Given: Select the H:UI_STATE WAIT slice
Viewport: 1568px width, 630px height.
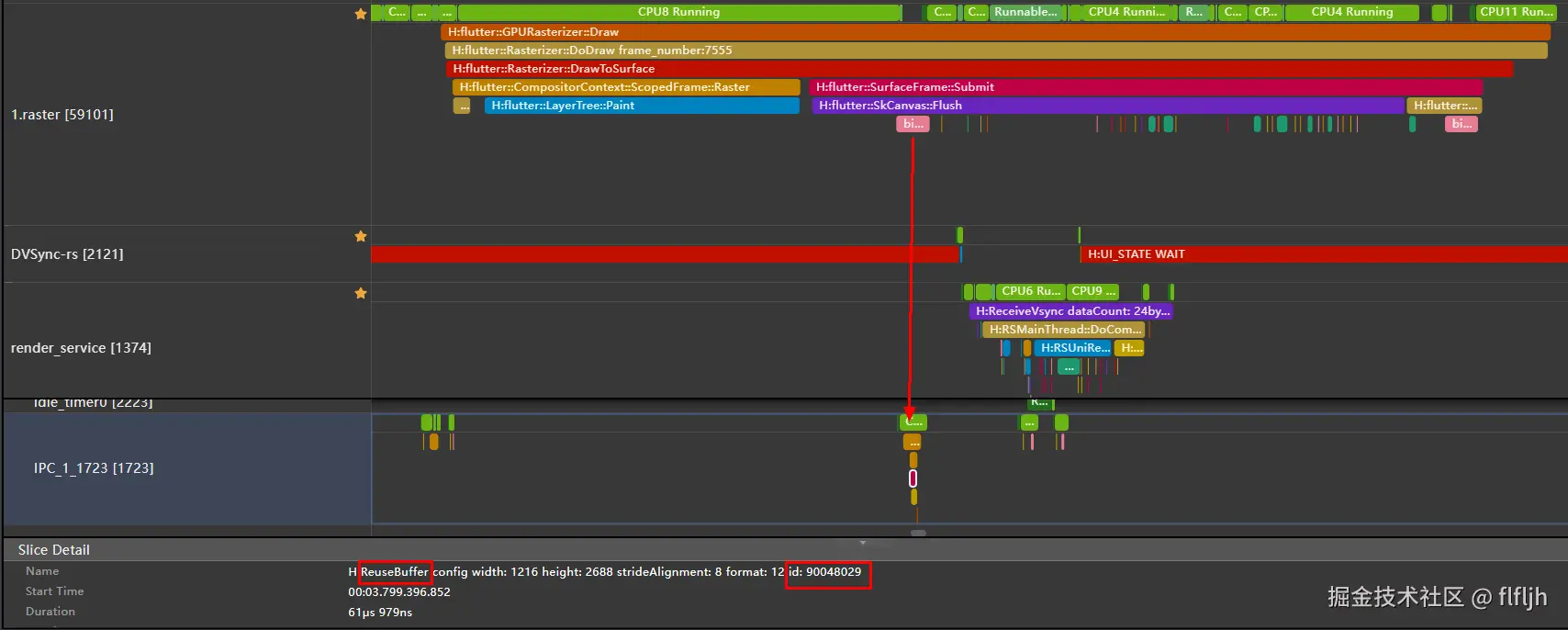Looking at the screenshot, I should pyautogui.click(x=1324, y=254).
